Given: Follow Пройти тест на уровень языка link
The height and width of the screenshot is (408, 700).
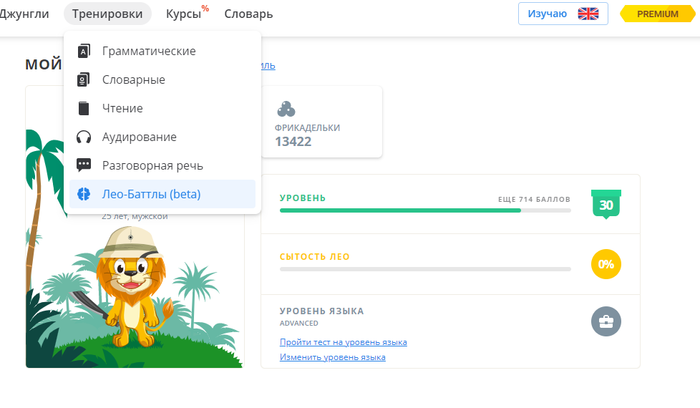Looking at the screenshot, I should [x=343, y=342].
